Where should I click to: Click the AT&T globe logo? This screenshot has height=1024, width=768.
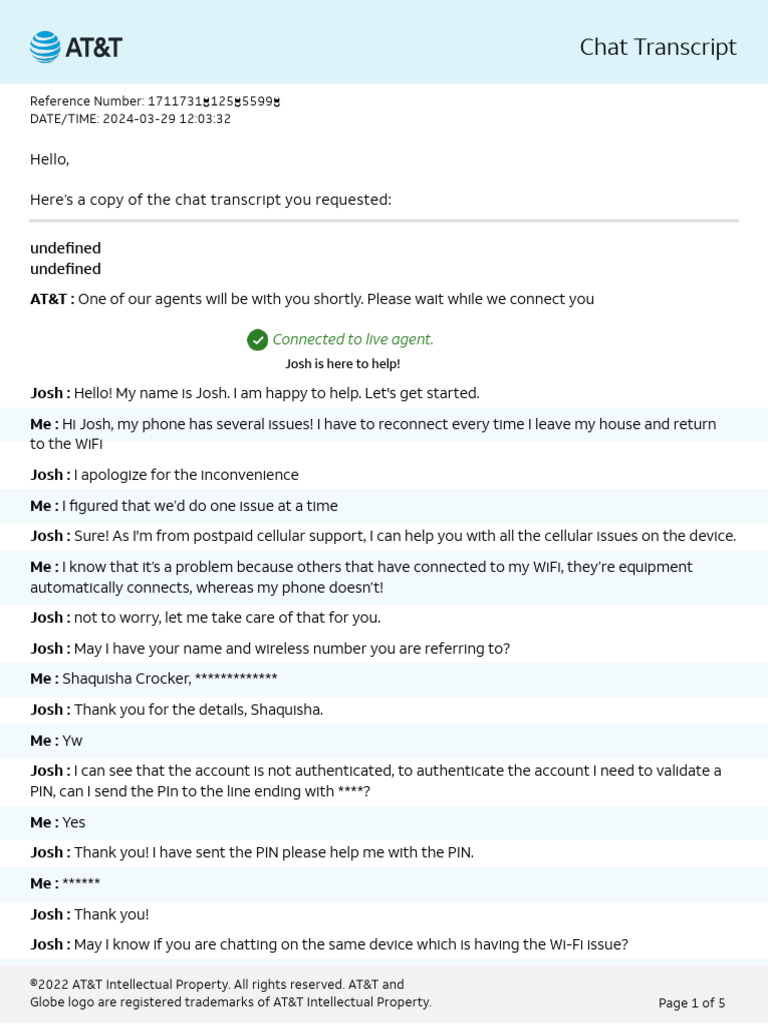point(45,47)
